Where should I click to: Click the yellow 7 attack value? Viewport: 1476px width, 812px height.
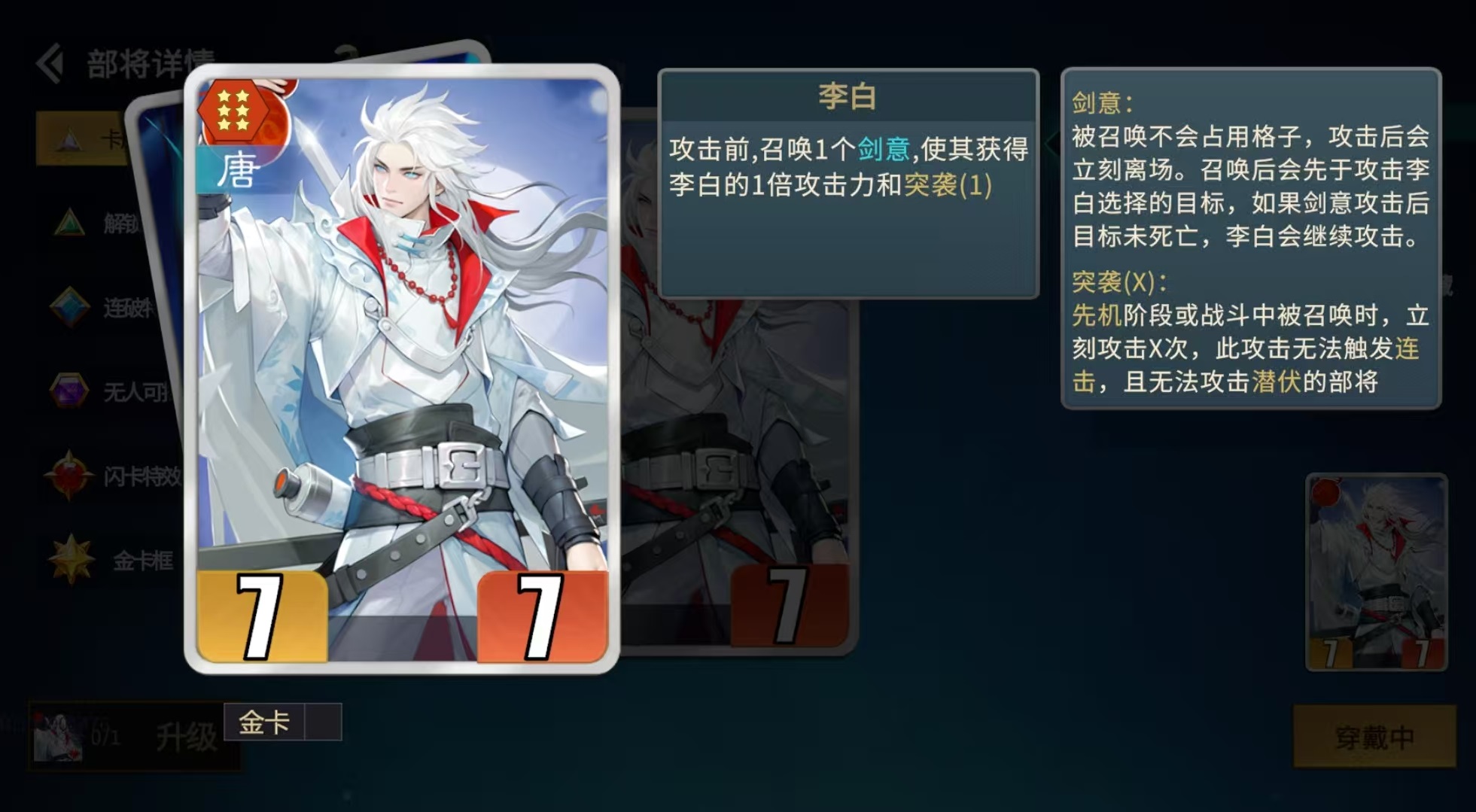click(260, 616)
